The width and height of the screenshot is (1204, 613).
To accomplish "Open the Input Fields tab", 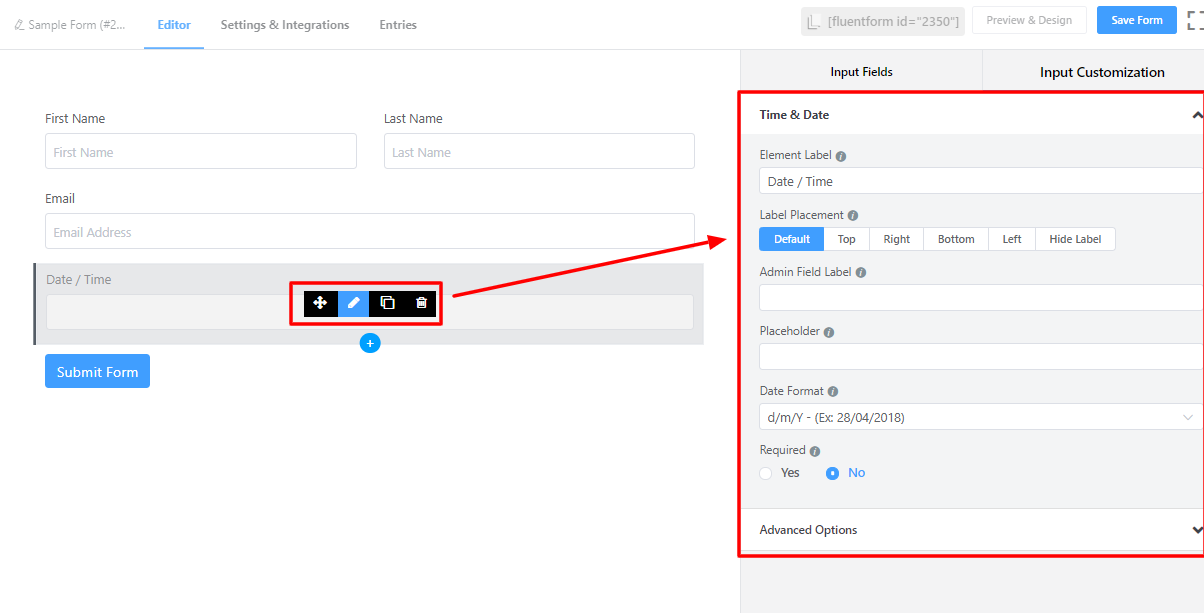I will pyautogui.click(x=861, y=72).
